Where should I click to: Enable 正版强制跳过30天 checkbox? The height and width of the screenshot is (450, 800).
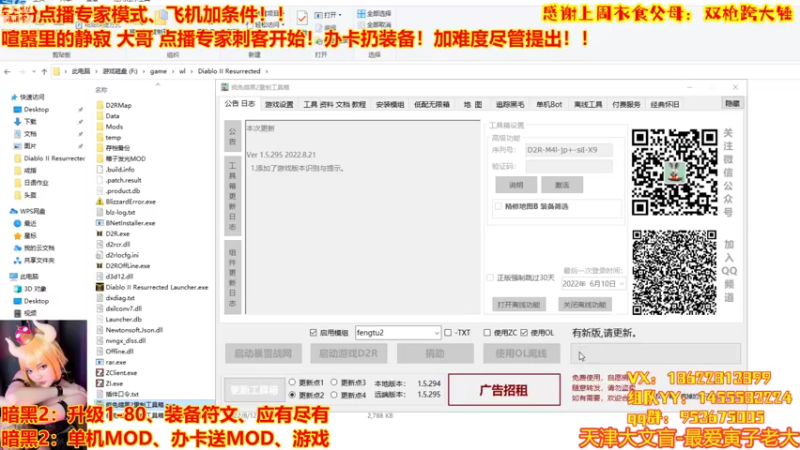point(490,278)
